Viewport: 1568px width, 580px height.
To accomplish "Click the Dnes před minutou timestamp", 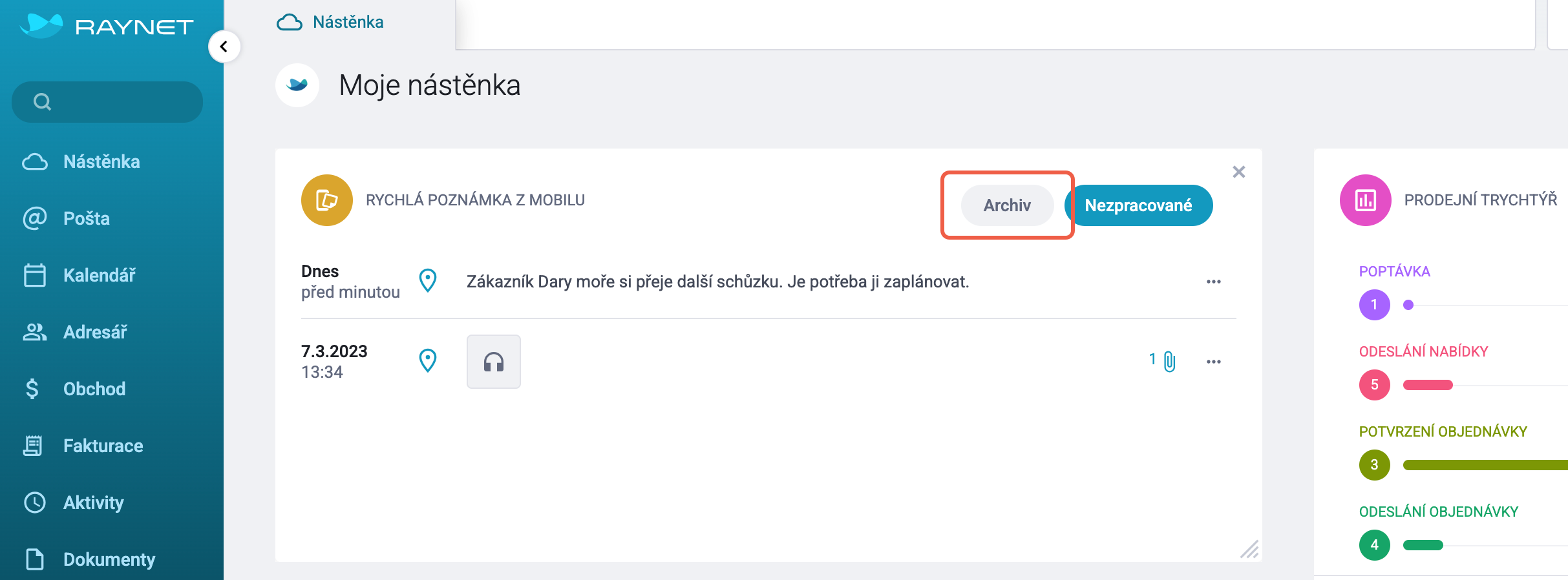I will pyautogui.click(x=350, y=282).
